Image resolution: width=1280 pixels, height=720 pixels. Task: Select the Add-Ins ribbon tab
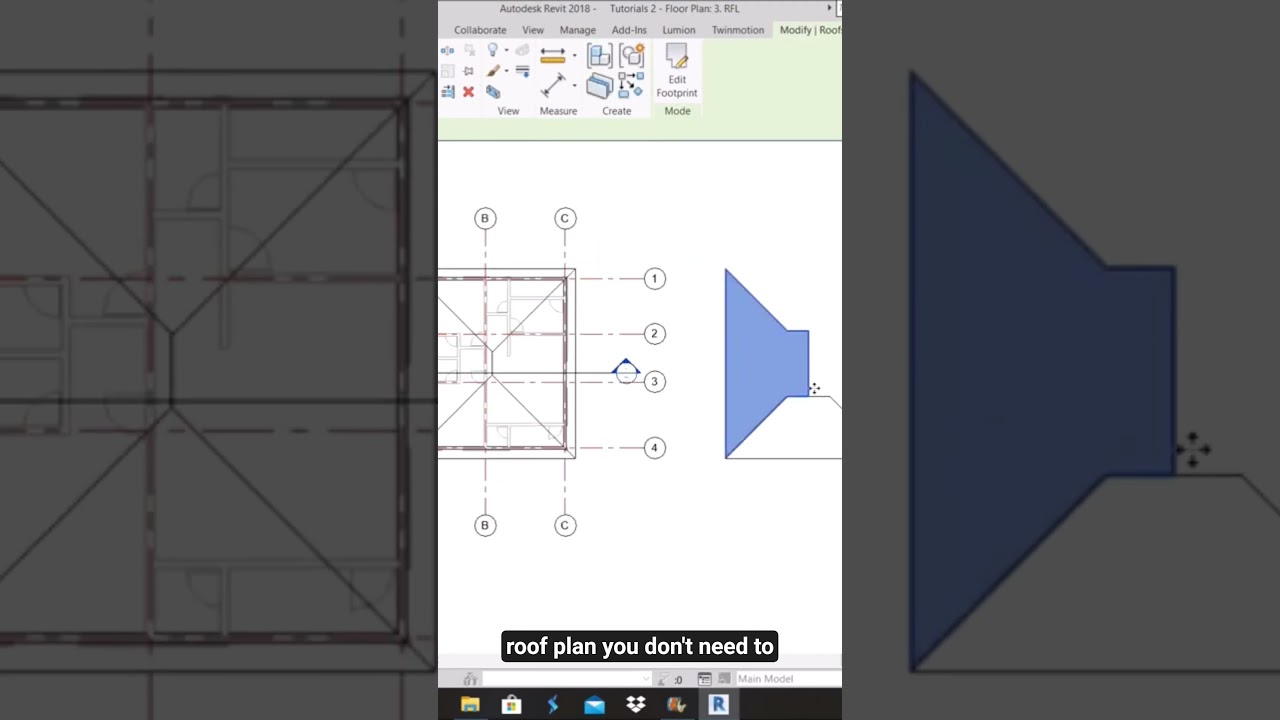point(629,30)
